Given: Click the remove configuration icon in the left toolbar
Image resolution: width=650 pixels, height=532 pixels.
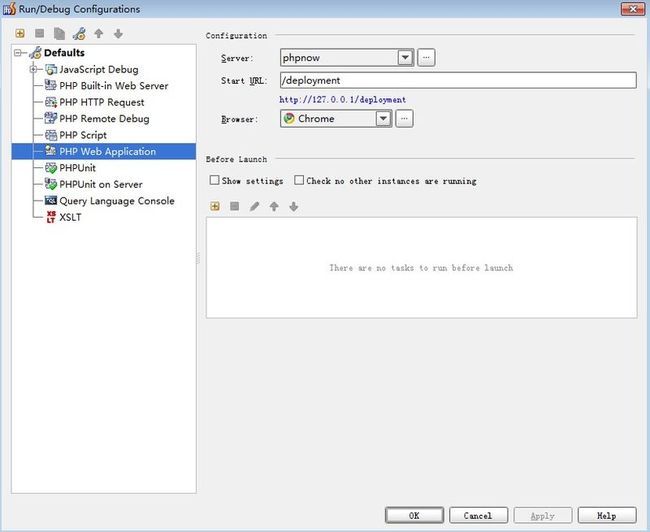Looking at the screenshot, I should [39, 33].
